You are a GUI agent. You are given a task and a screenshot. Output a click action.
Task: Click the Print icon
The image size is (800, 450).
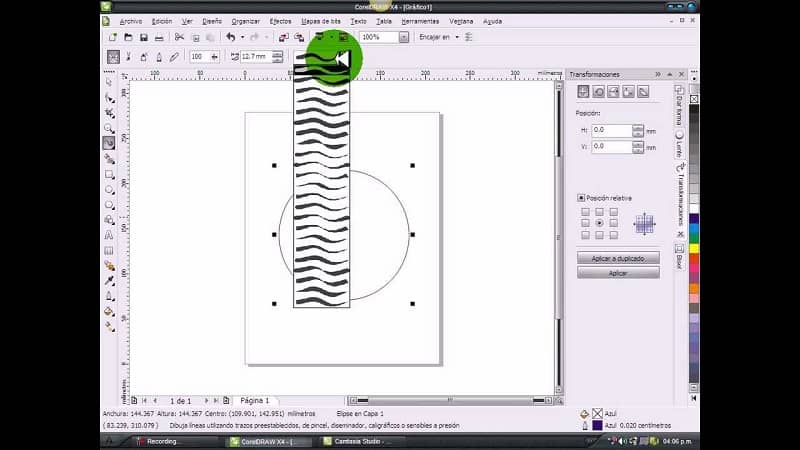159,37
